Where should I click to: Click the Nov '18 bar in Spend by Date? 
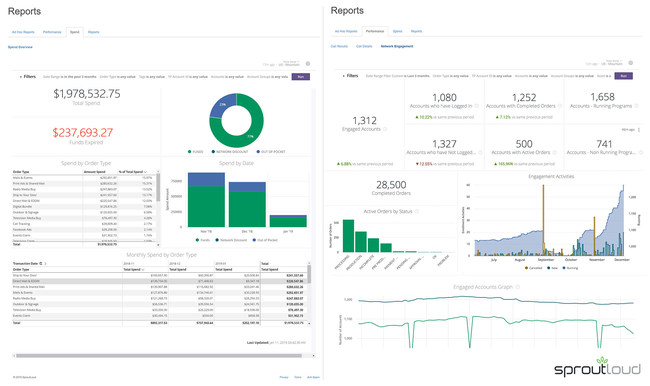tap(206, 200)
